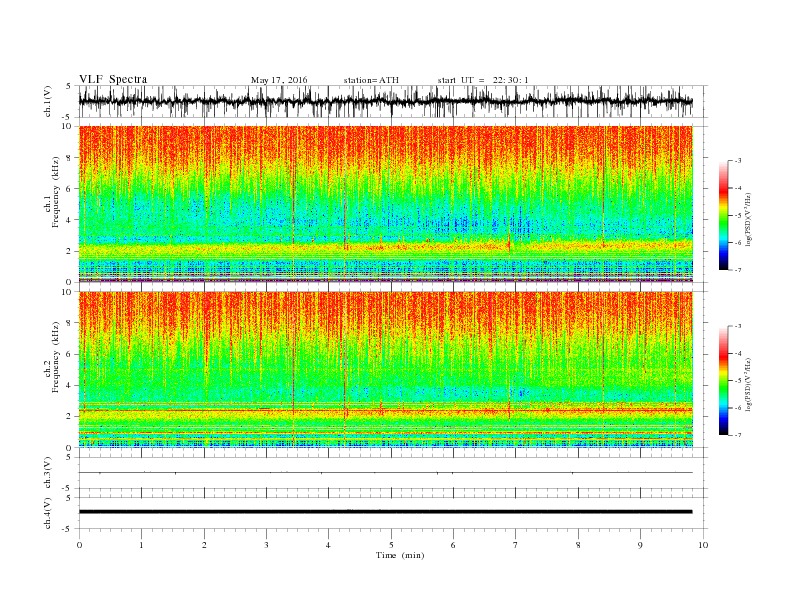Click inside the ch.1 spectrogram panel
Image resolution: width=792 pixels, height=612 pixels.
pyautogui.click(x=385, y=204)
